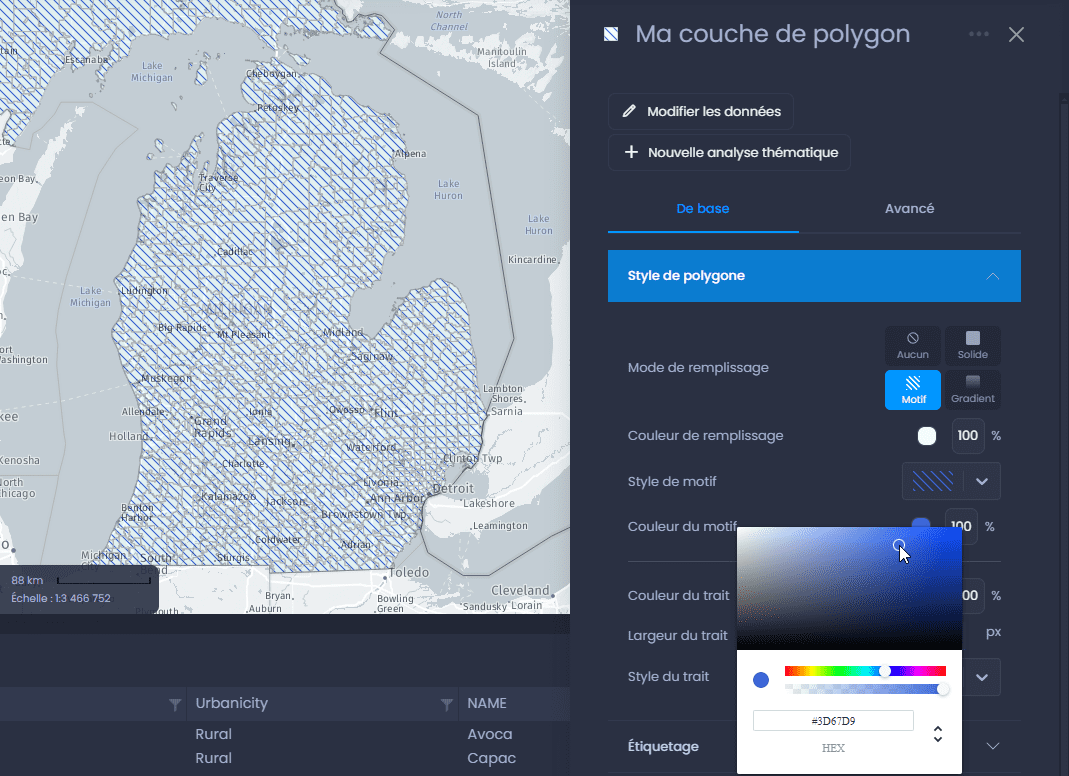The height and width of the screenshot is (776, 1069).
Task: Click the Couleur du trait label
Action: click(678, 595)
